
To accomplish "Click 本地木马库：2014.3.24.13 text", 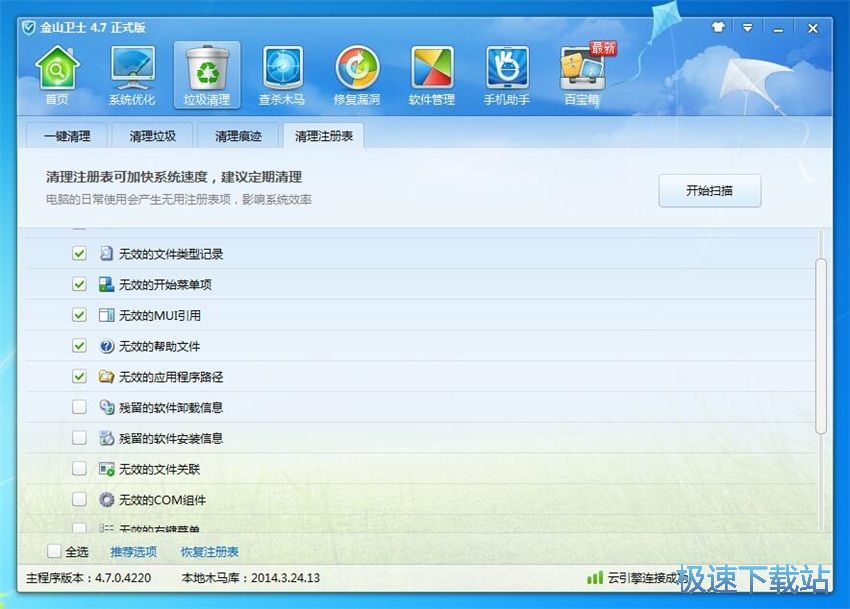I will (250, 578).
